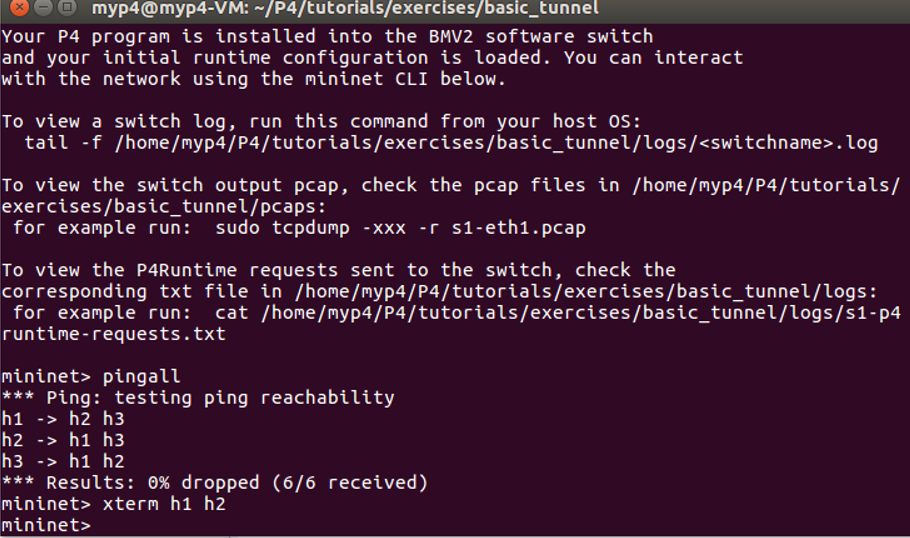Click the 'pingall' command text
This screenshot has height=538, width=910.
click(x=142, y=377)
